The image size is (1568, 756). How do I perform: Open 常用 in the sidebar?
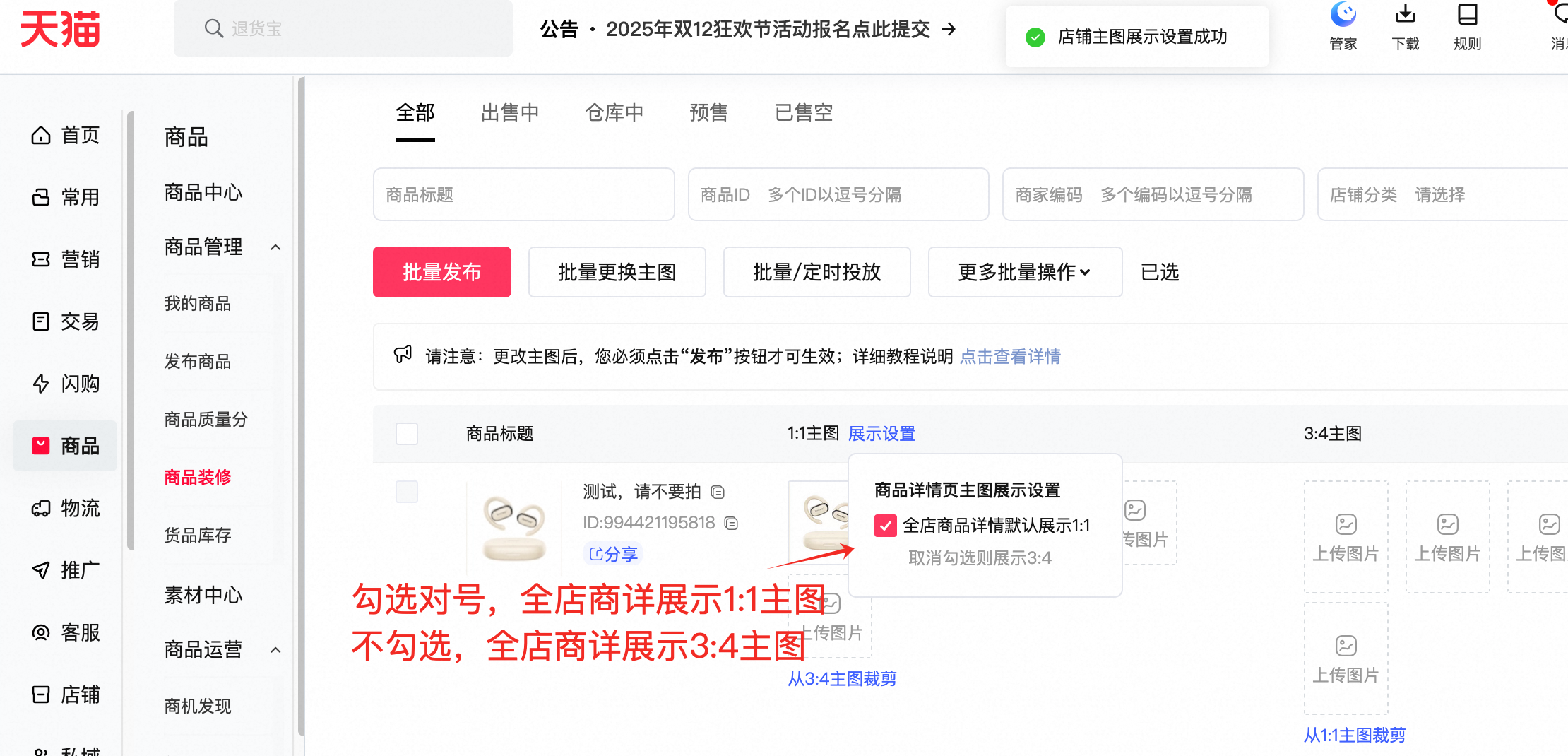[66, 197]
